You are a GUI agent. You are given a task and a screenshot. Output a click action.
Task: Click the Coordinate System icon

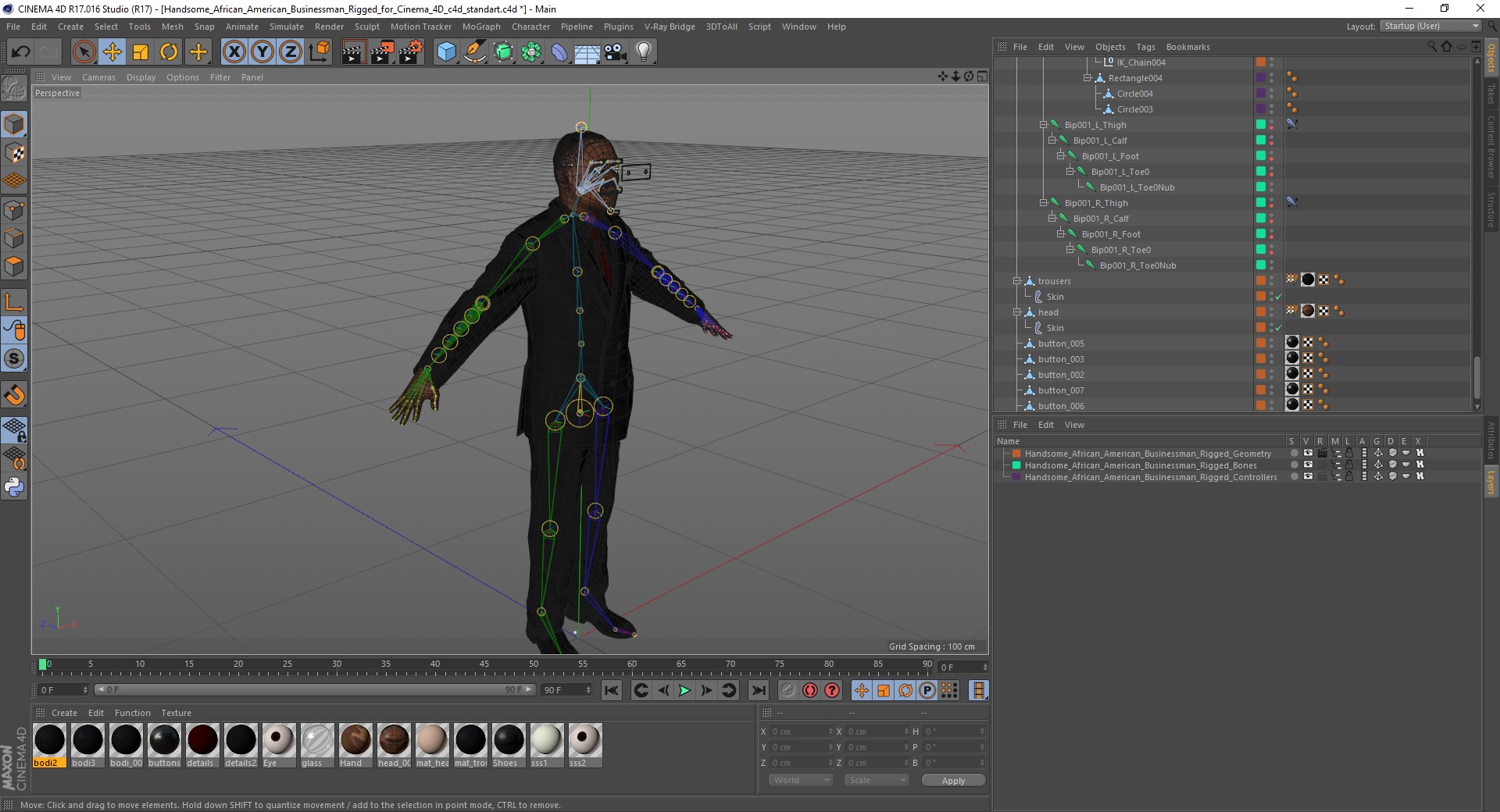click(320, 52)
